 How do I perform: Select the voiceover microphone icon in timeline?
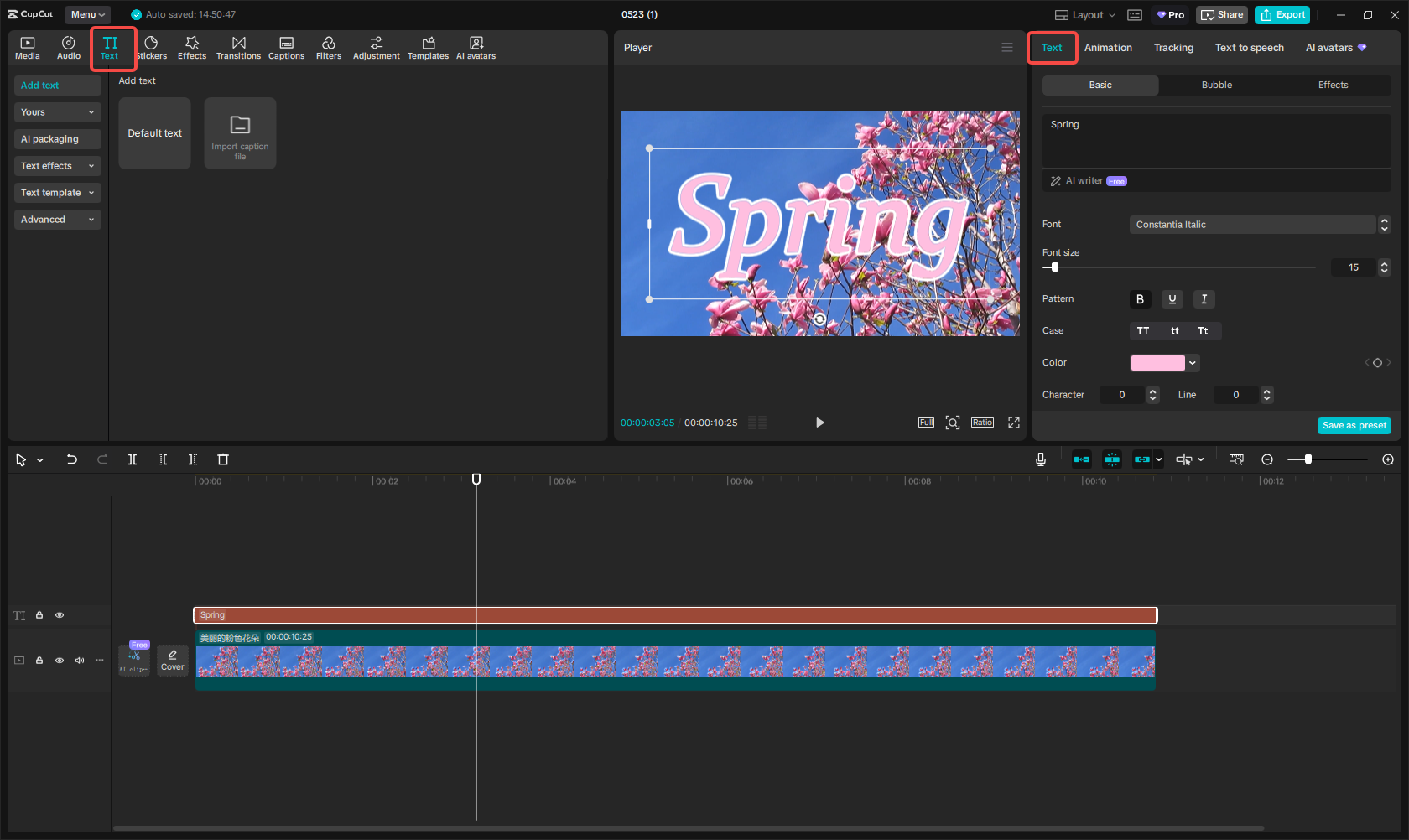1040,459
